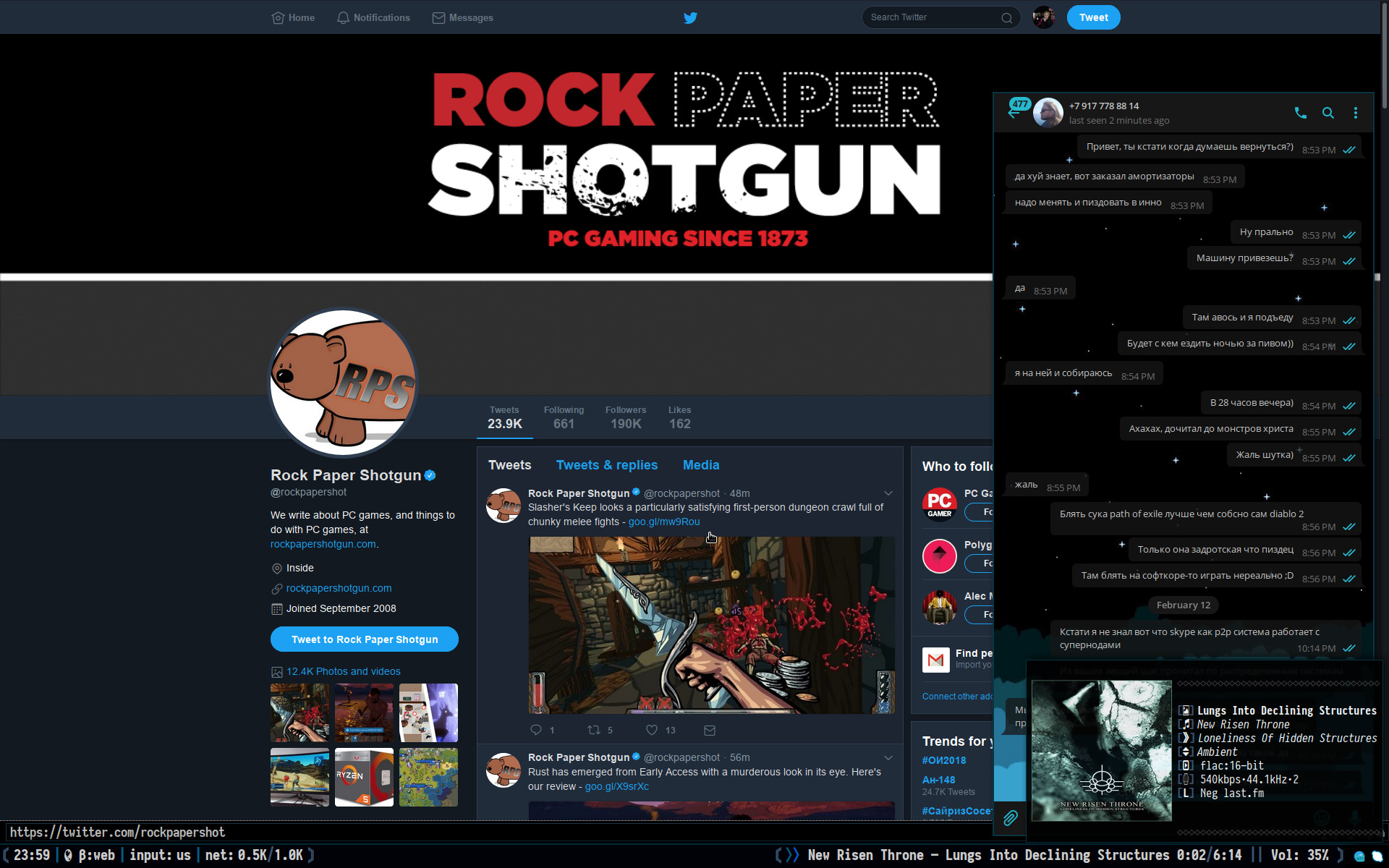Open Telegram chat three-dot menu
The width and height of the screenshot is (1389, 868).
pos(1356,113)
